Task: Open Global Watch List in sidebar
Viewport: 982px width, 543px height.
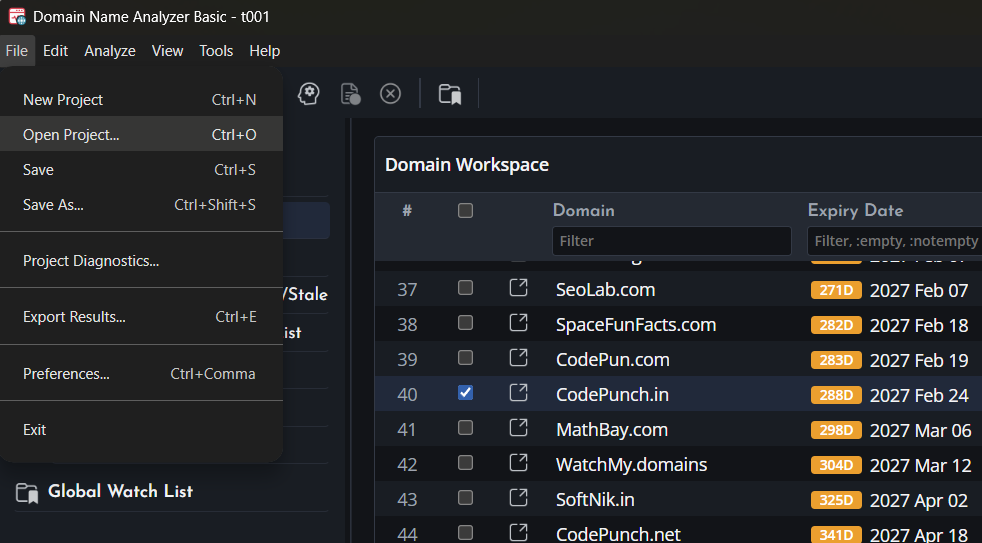Action: (x=120, y=491)
